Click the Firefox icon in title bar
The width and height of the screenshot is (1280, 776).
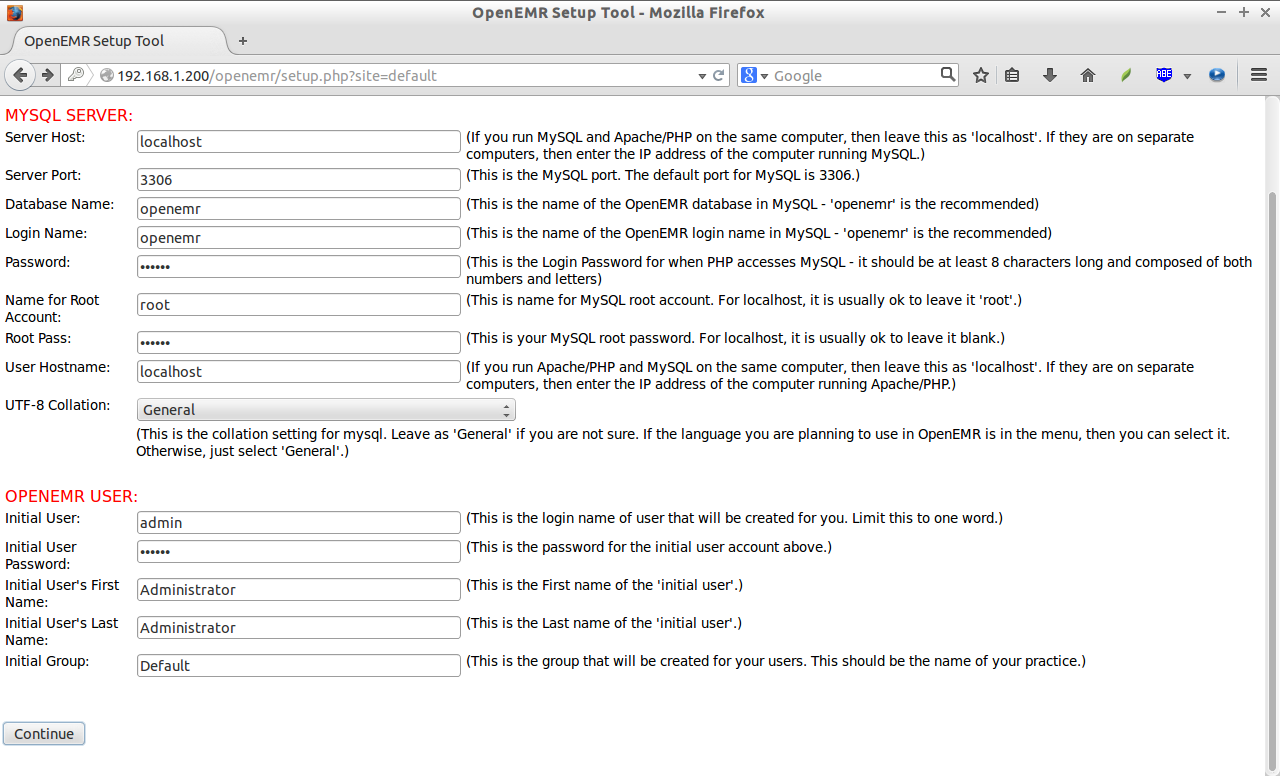[14, 13]
